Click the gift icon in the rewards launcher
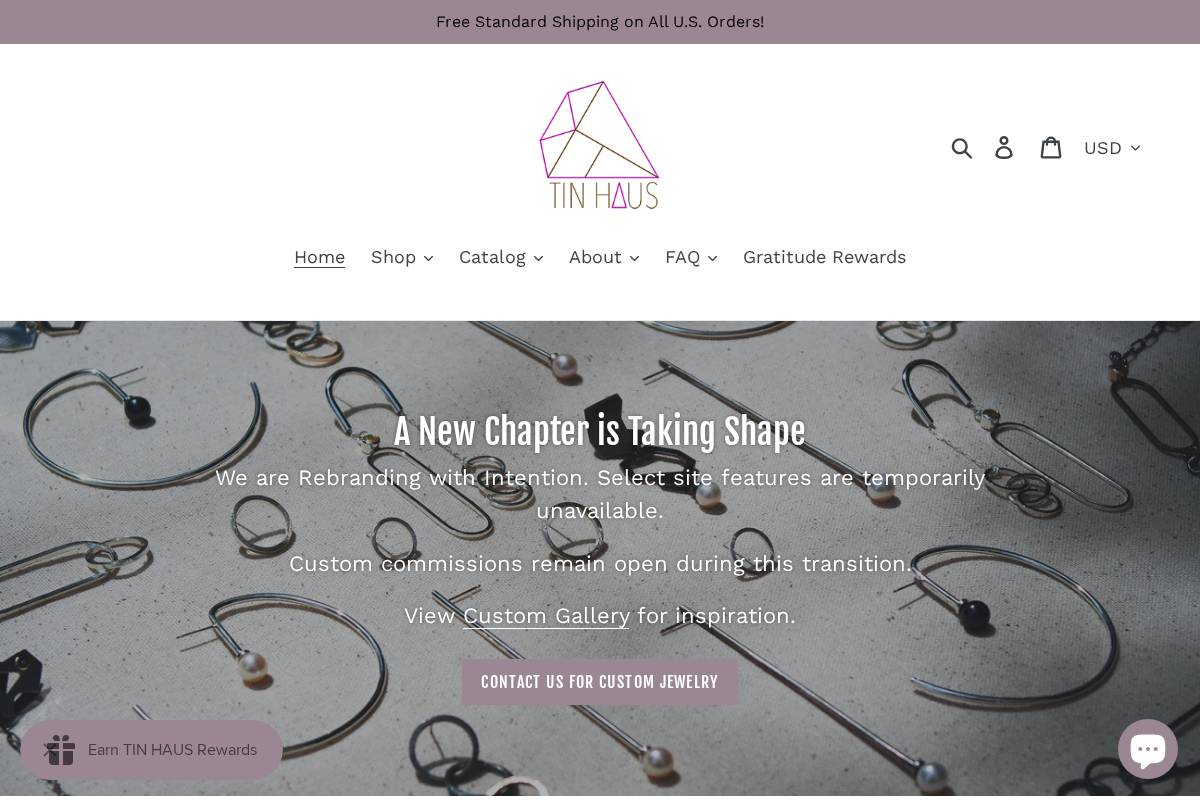The height and width of the screenshot is (800, 1200). tap(61, 750)
